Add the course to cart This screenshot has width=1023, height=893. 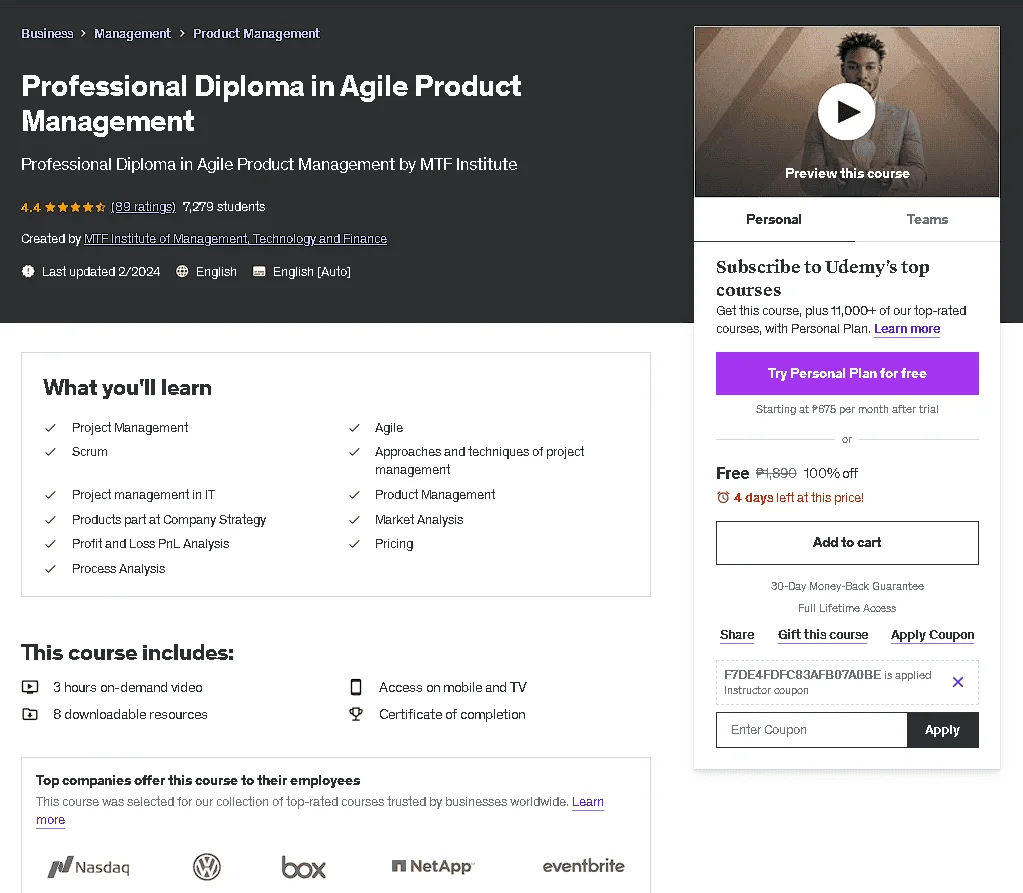[847, 543]
